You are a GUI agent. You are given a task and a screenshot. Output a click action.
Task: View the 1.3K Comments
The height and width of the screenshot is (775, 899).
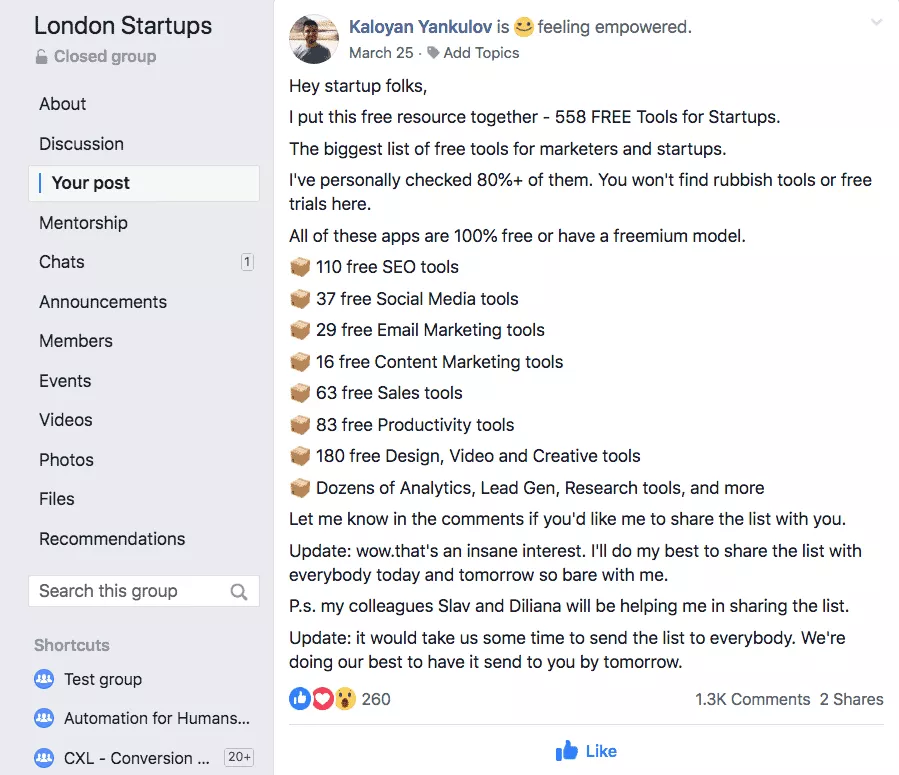(752, 699)
